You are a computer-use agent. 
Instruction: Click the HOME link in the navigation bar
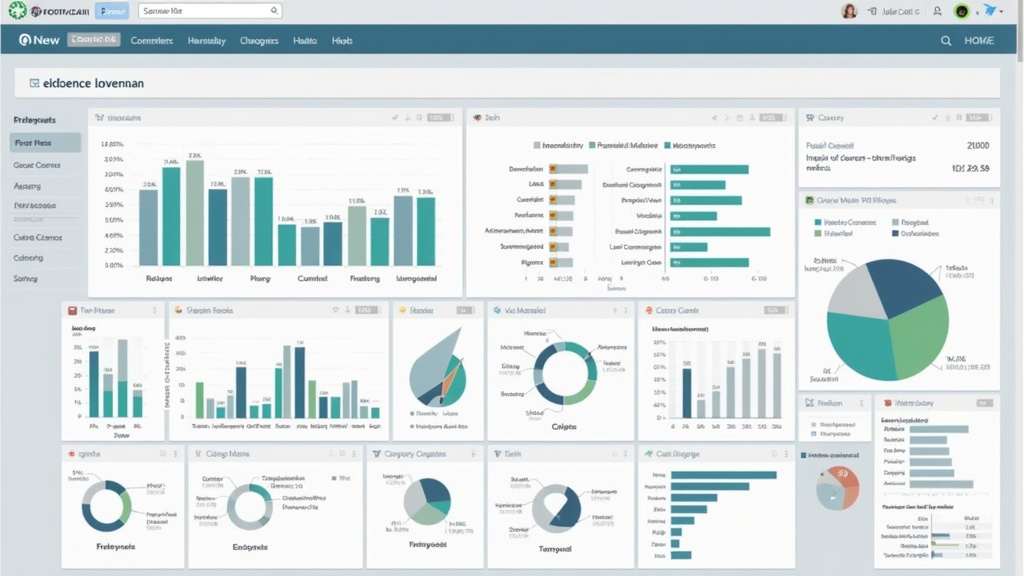pos(978,41)
